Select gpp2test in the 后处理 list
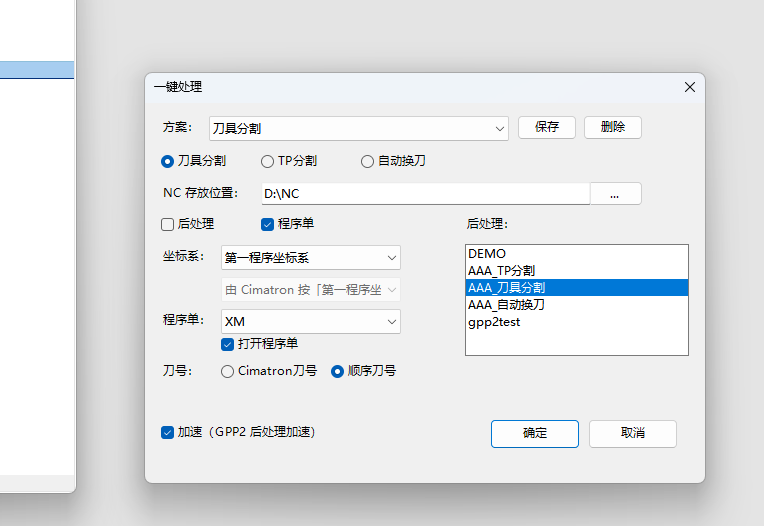The height and width of the screenshot is (526, 764). click(577, 322)
